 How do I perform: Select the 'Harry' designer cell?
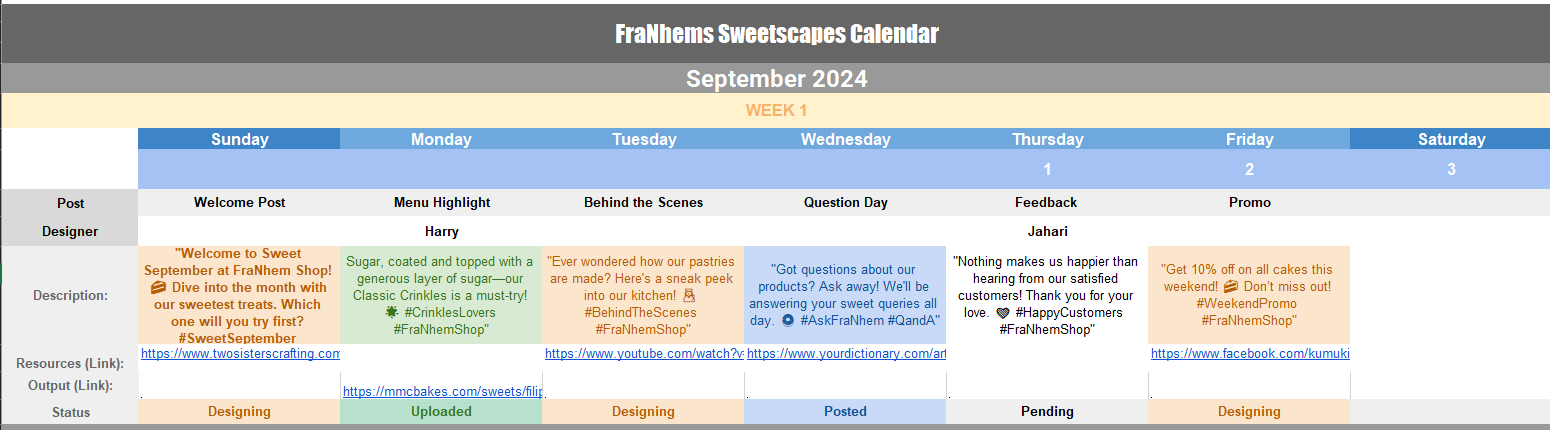442,232
